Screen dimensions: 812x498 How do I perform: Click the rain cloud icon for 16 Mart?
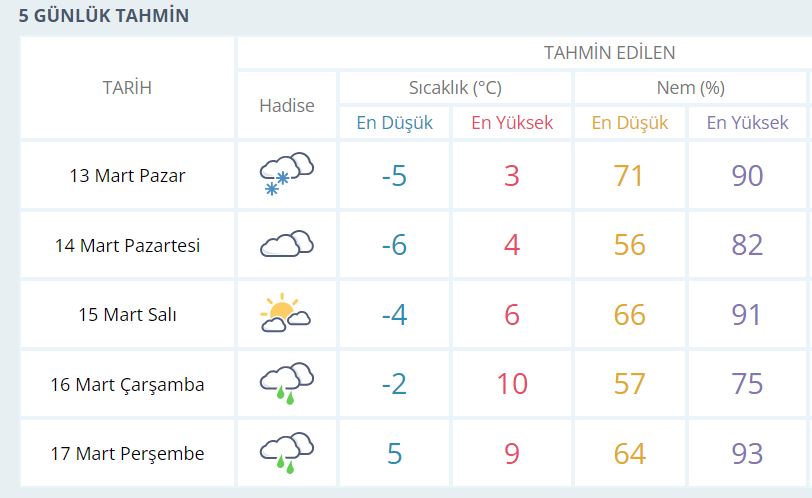(x=286, y=383)
